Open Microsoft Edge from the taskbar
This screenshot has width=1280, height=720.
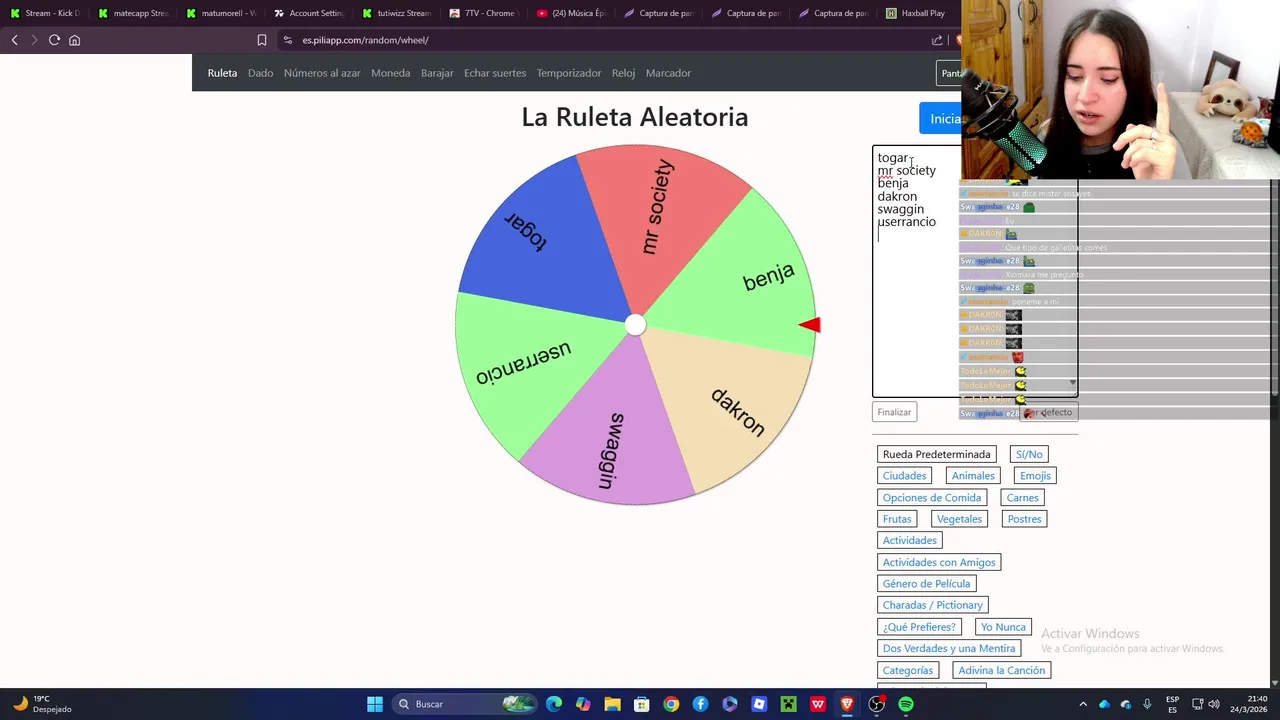(x=554, y=704)
